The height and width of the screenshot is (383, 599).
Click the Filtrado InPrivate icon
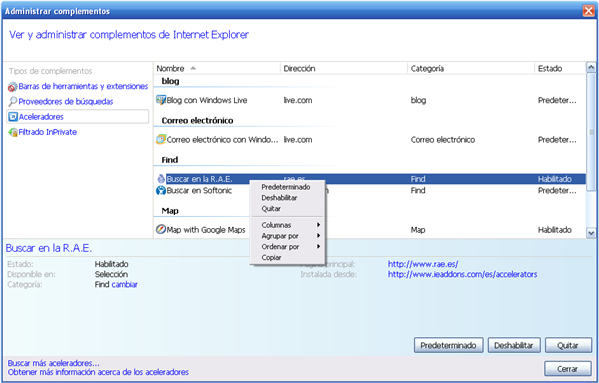click(13, 132)
